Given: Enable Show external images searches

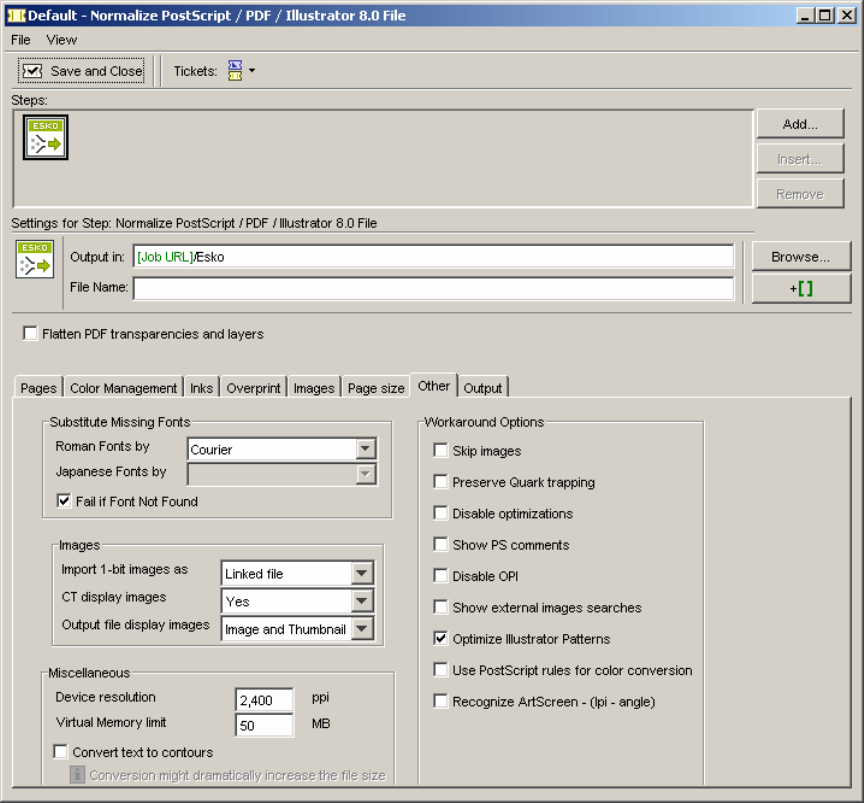Looking at the screenshot, I should coord(440,607).
